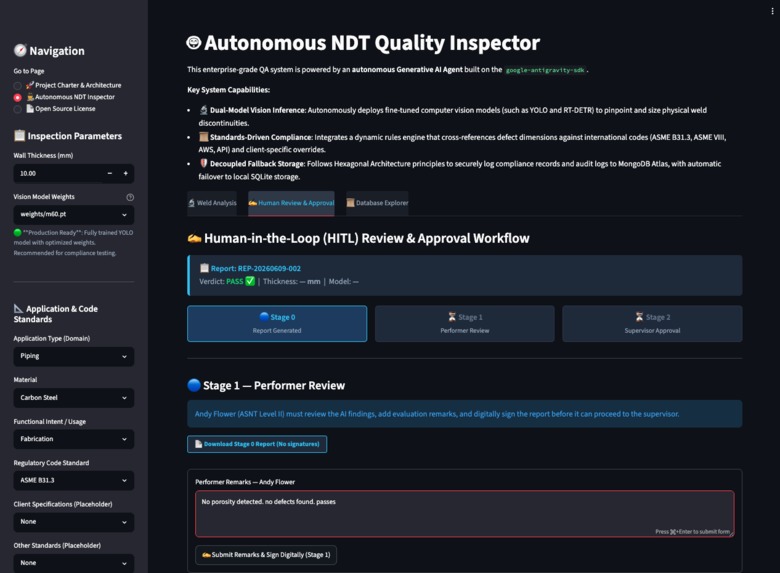This screenshot has height=573, width=780.
Task: Click the ruler icon by Application & Code Standards
Action: pyautogui.click(x=18, y=308)
